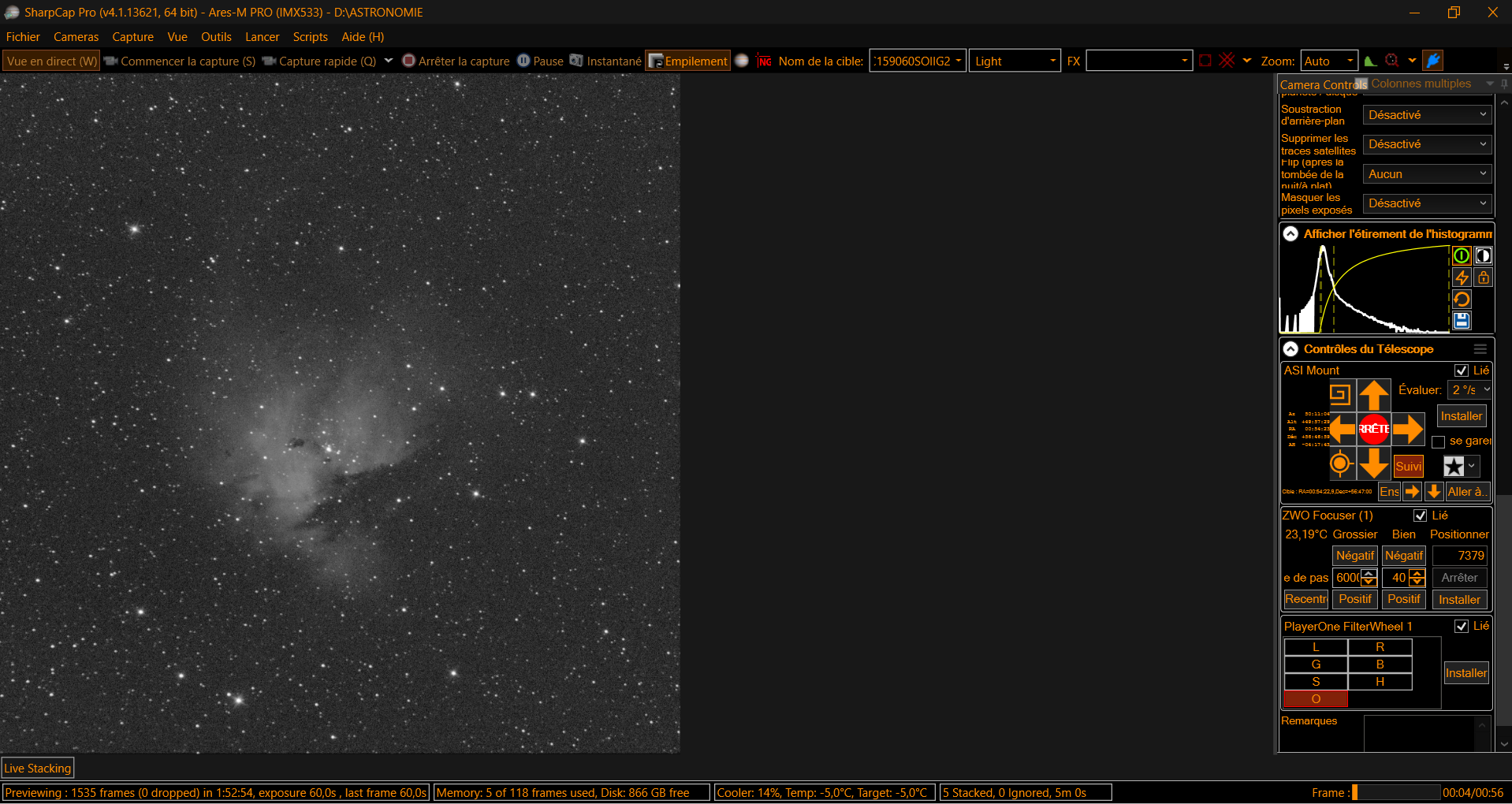Click the blue plug icon in the toolbar
The image size is (1512, 804).
tap(1433, 61)
